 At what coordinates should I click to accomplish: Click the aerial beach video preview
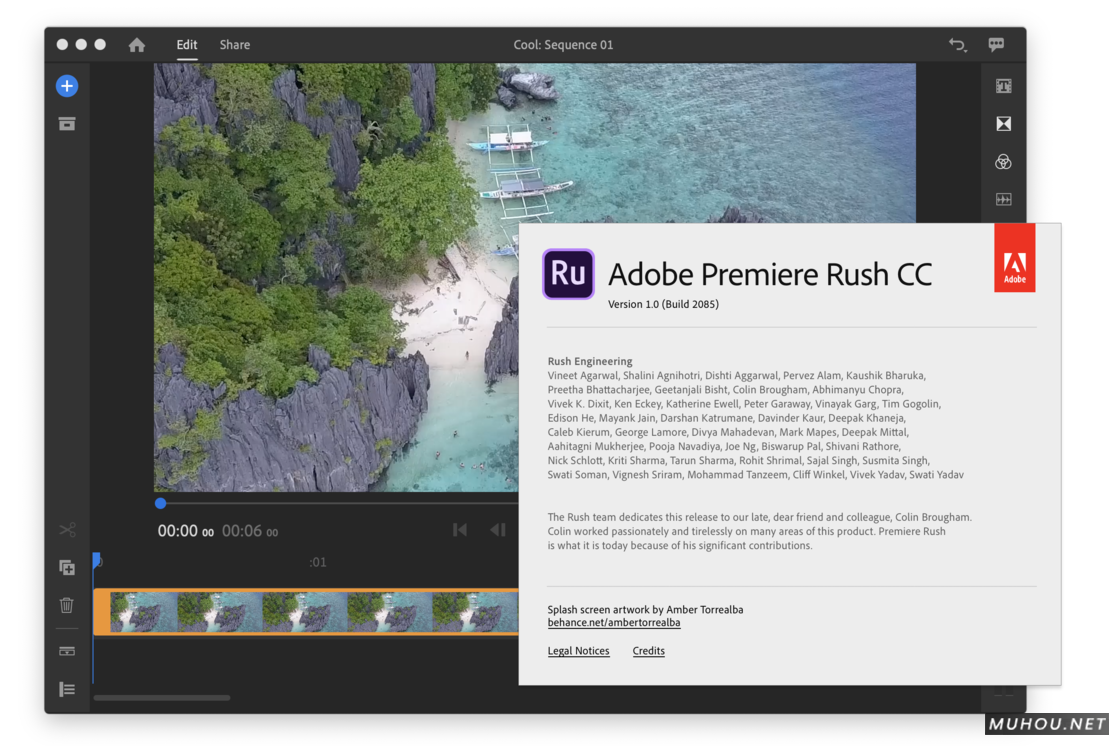336,277
